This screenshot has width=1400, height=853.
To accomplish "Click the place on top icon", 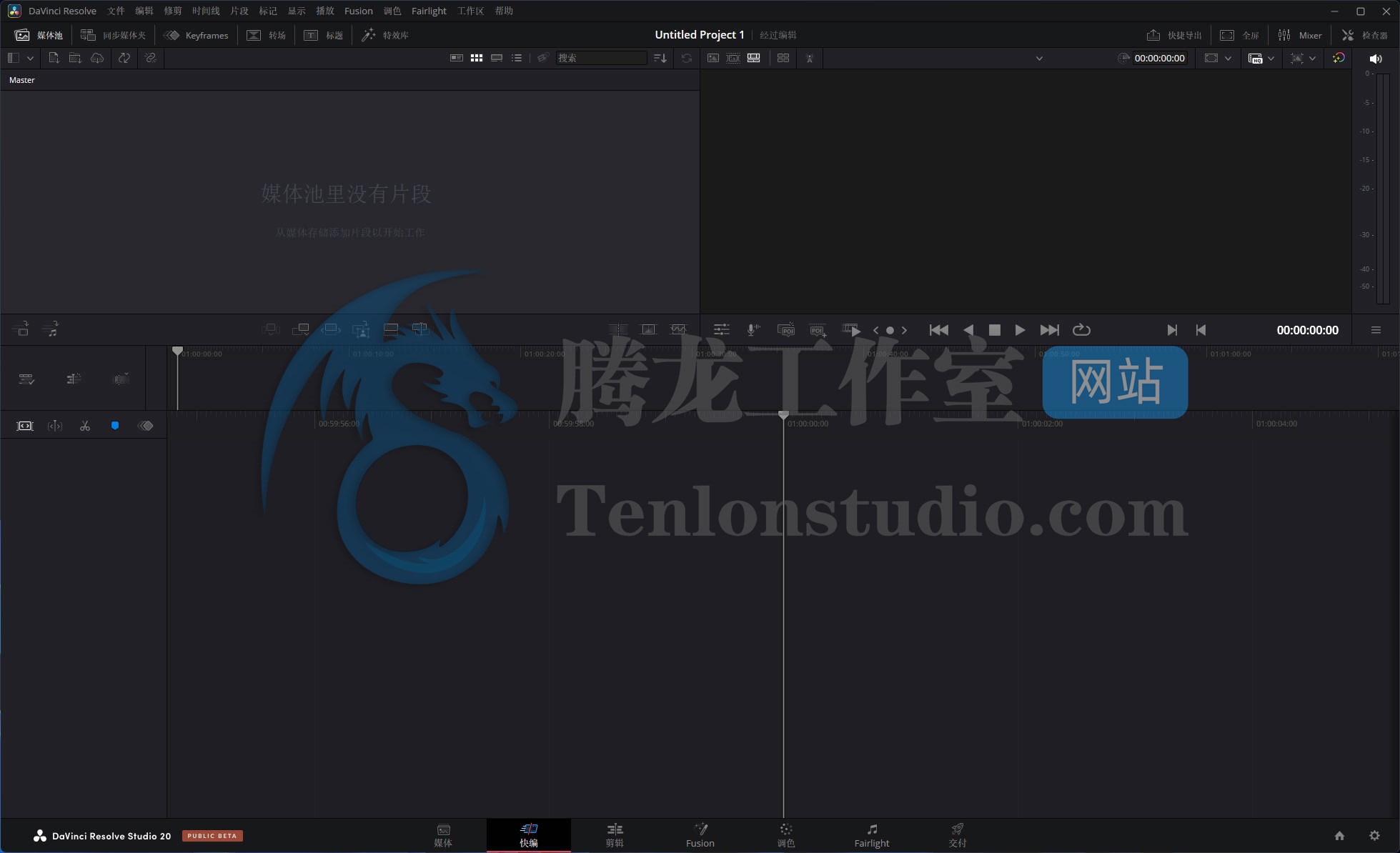I will pyautogui.click(x=391, y=329).
